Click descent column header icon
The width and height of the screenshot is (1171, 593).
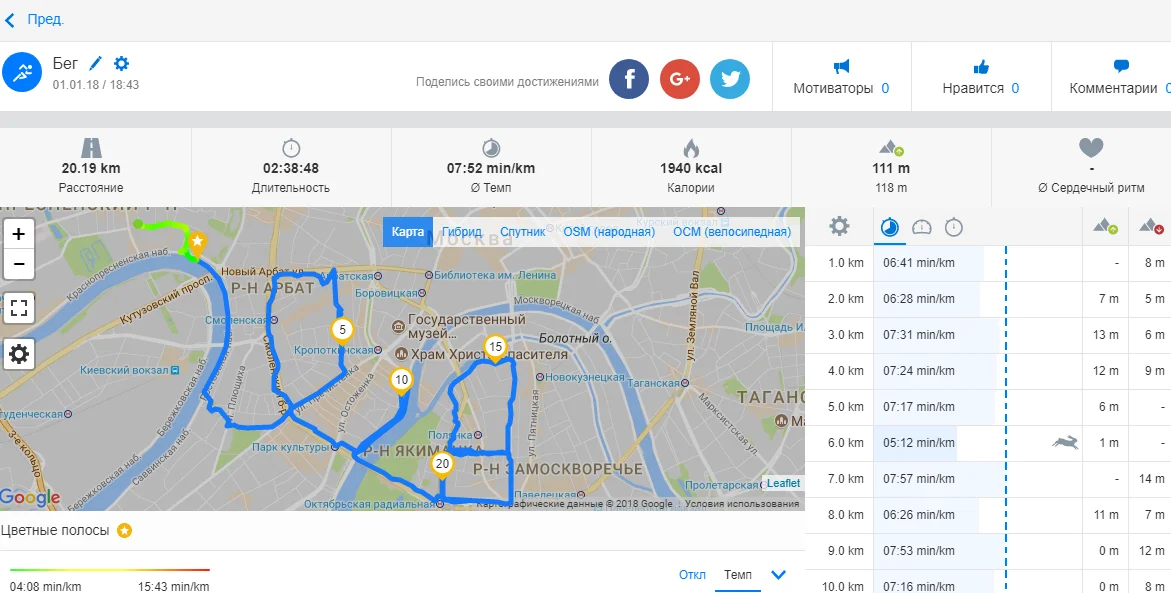point(1151,226)
